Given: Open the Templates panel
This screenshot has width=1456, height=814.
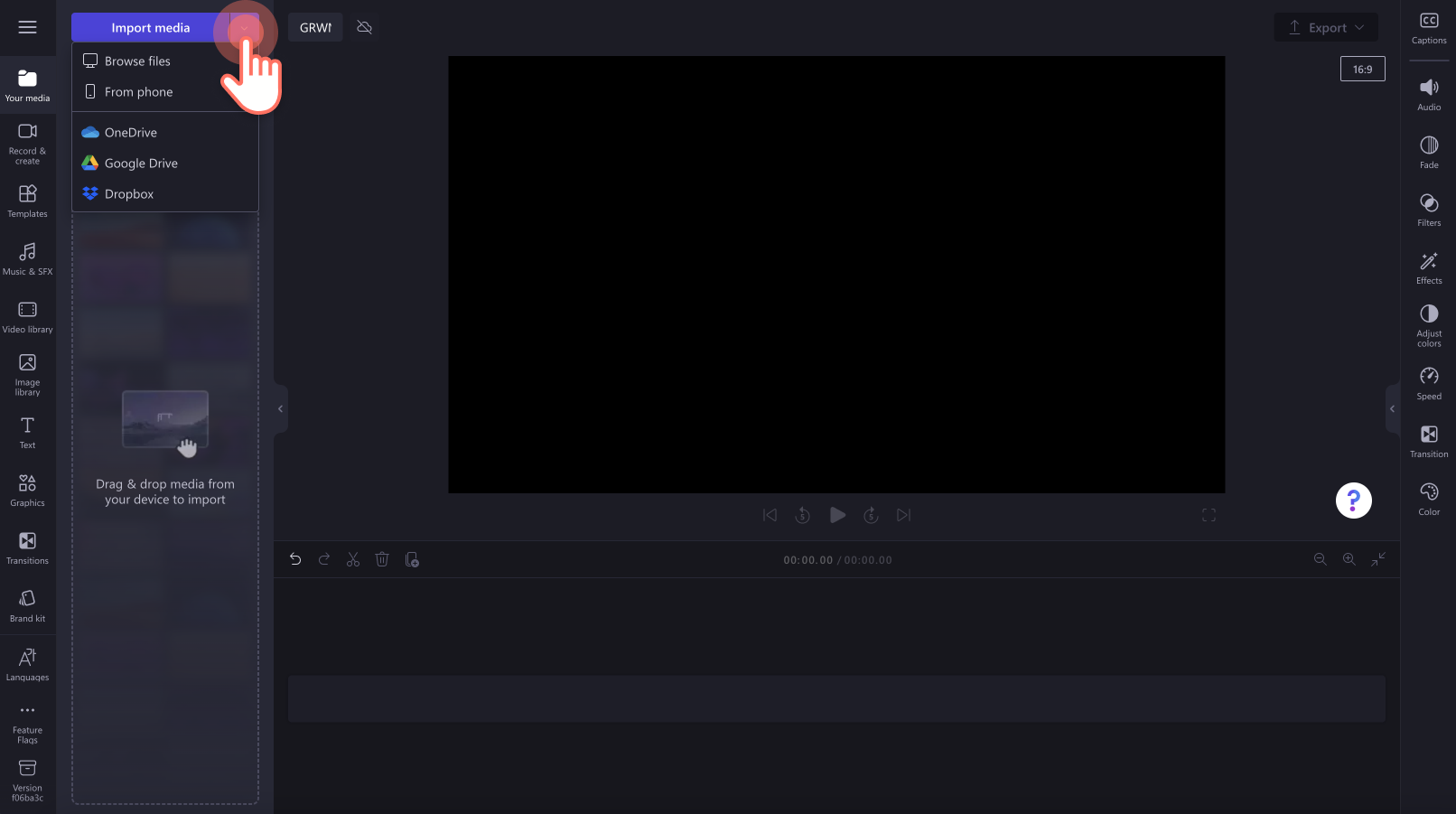Looking at the screenshot, I should [x=27, y=201].
